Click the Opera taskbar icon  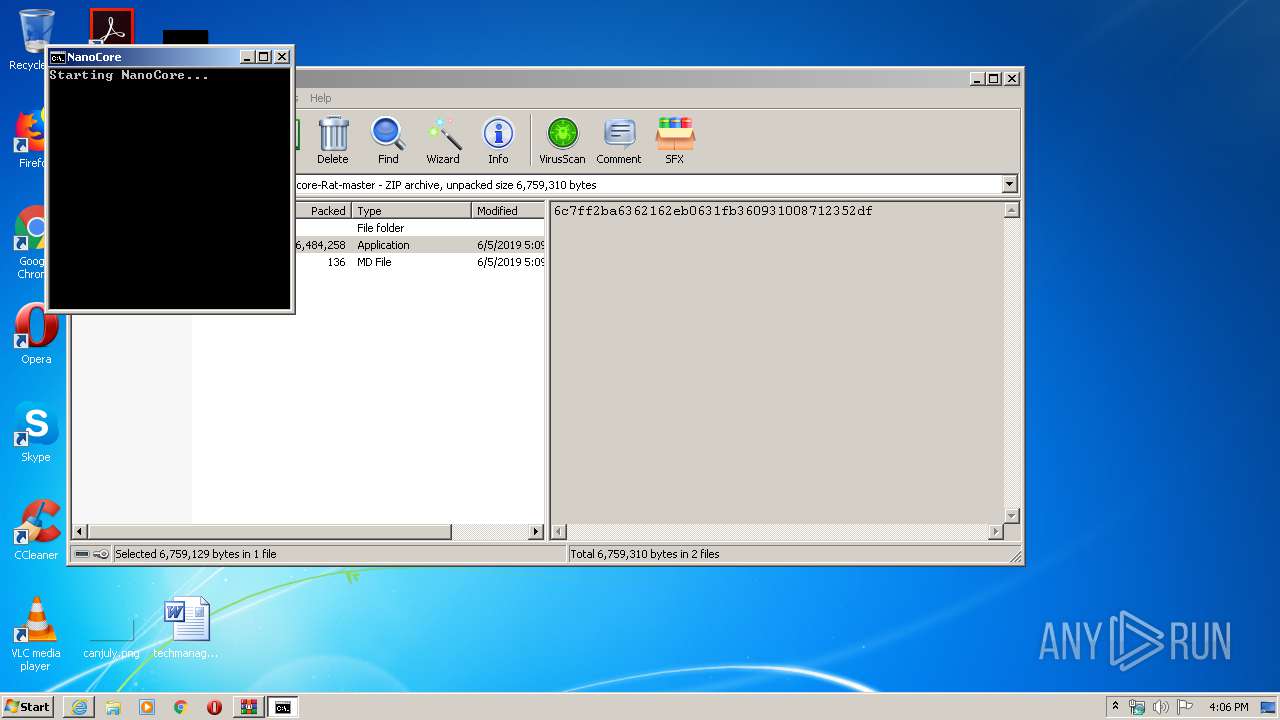coord(214,707)
